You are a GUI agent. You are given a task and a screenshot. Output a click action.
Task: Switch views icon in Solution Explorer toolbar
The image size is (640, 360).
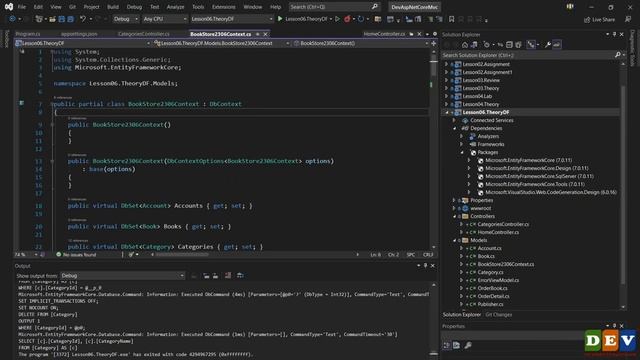pyautogui.click(x=474, y=44)
